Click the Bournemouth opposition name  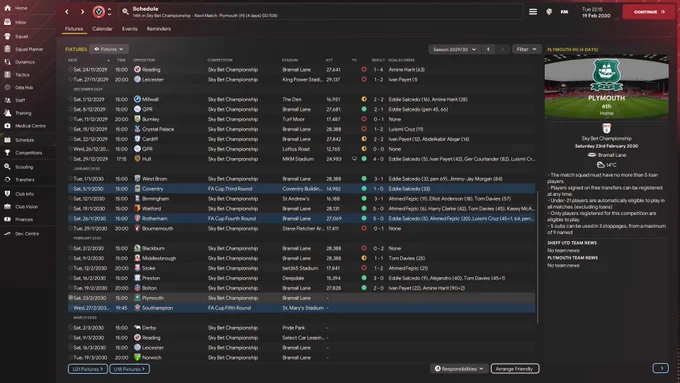click(157, 229)
